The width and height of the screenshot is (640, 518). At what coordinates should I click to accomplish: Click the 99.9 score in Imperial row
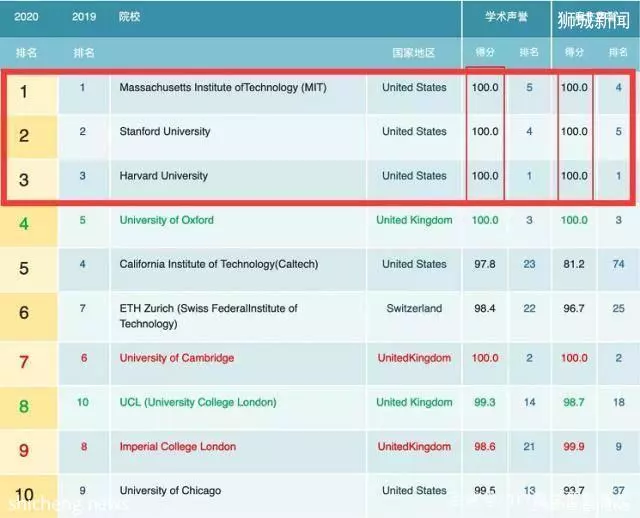pos(574,447)
